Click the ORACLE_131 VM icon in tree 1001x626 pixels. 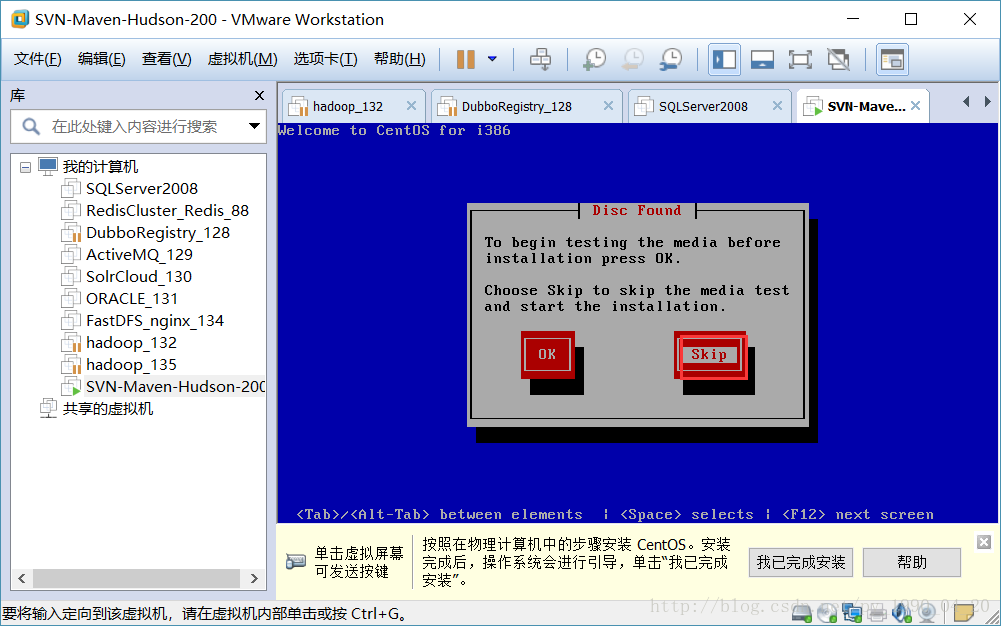[x=71, y=299]
